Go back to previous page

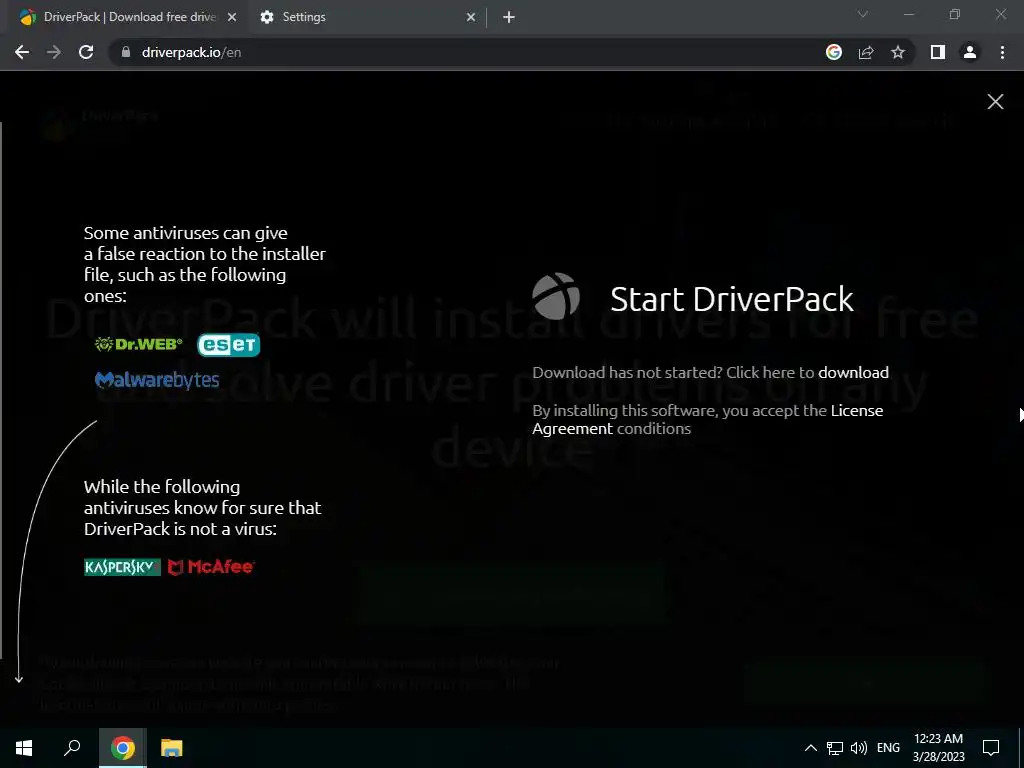coord(22,52)
